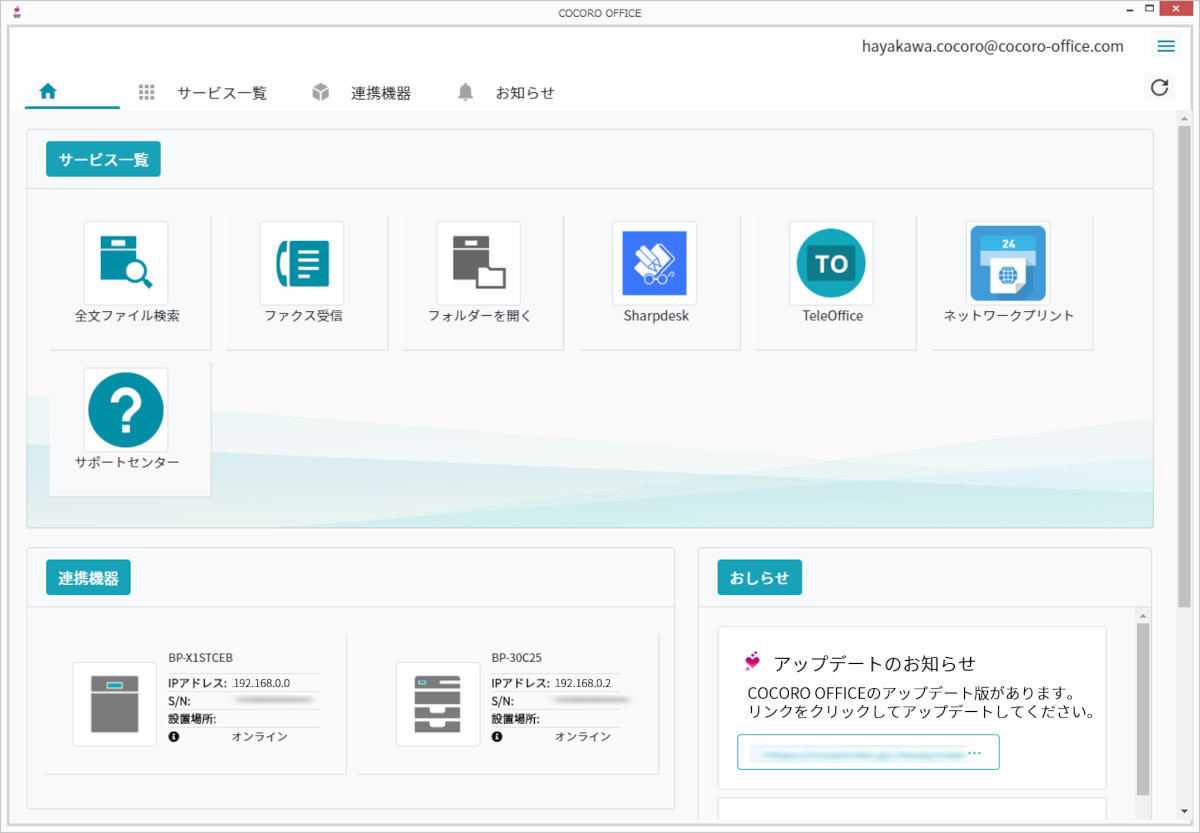Open the TeleOffice service icon
Viewport: 1200px width, 833px height.
tap(831, 264)
